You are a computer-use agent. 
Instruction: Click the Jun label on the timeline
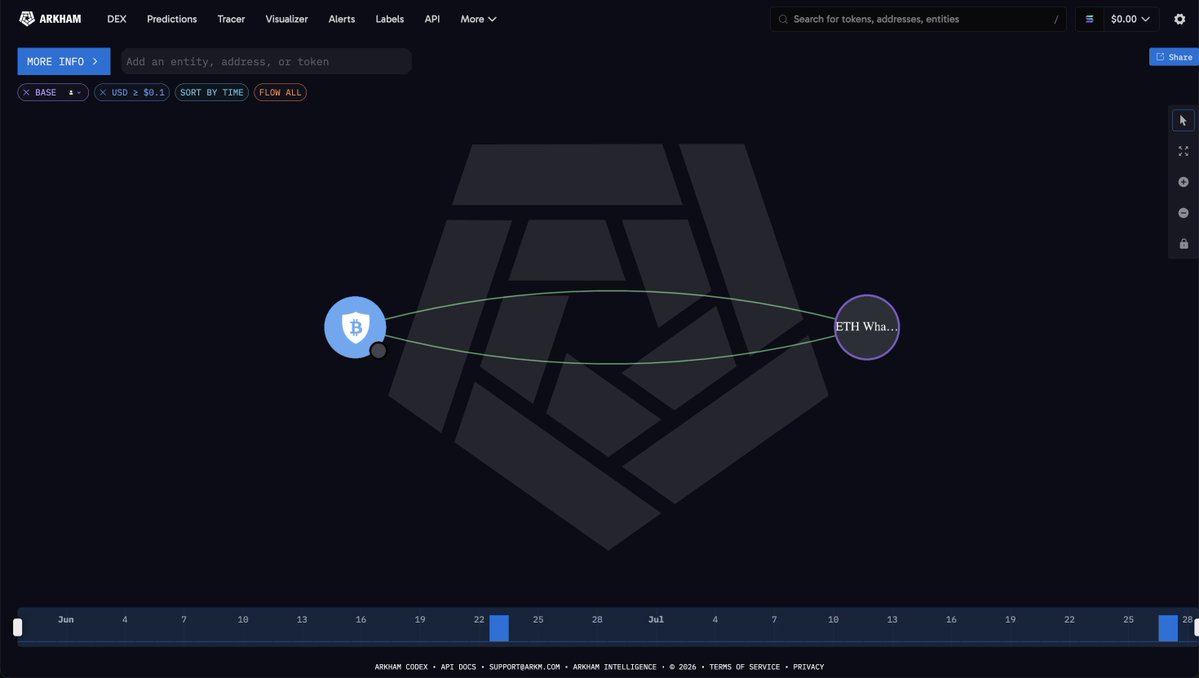pos(66,619)
